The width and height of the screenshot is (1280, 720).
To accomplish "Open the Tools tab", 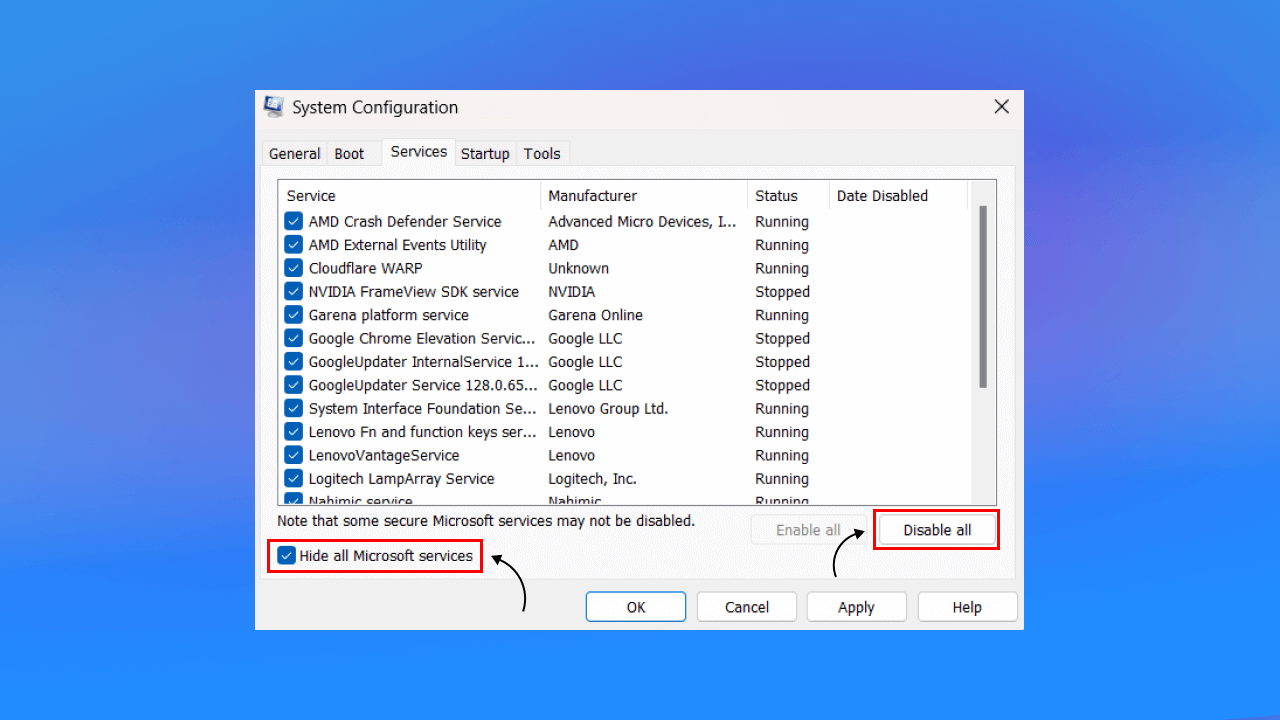I will (542, 154).
